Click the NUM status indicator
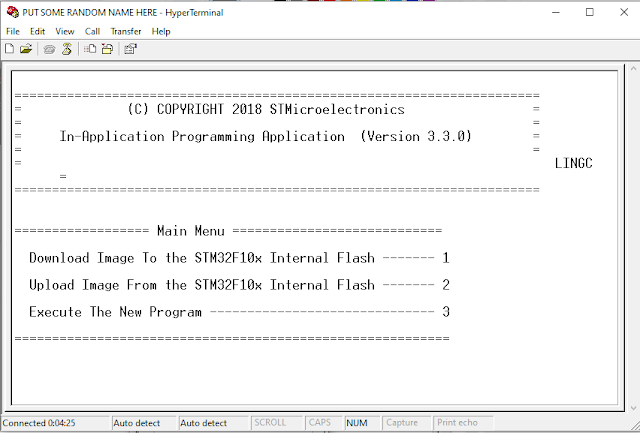This screenshot has width=640, height=433. click(x=362, y=423)
